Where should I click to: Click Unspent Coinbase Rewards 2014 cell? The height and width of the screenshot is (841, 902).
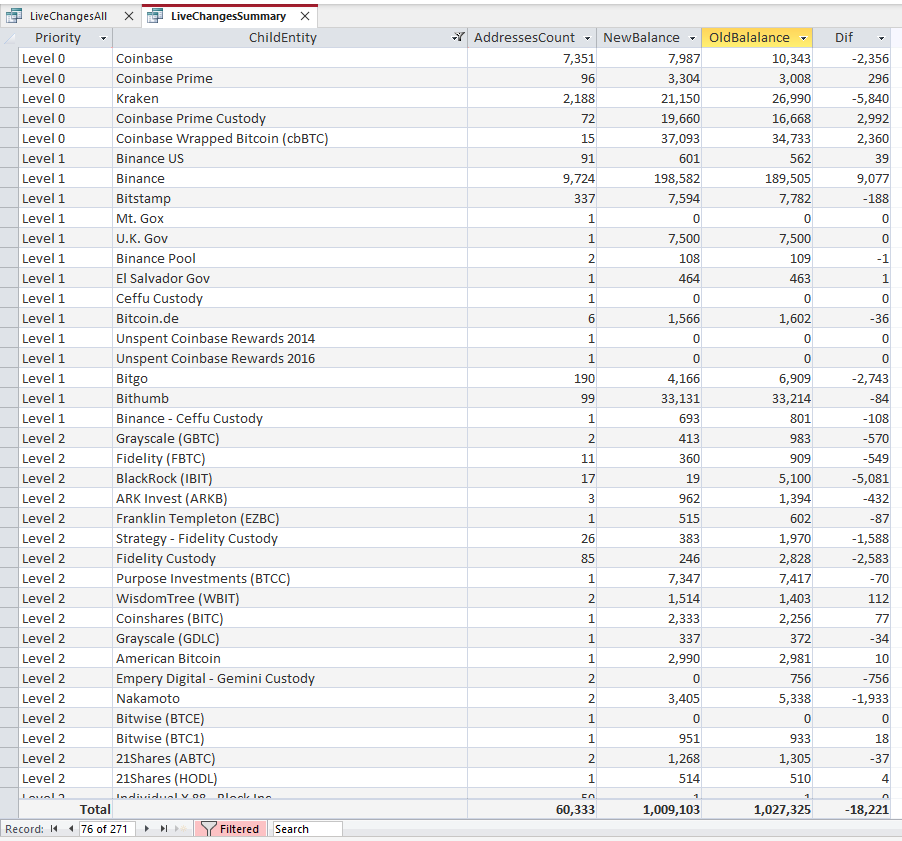tap(290, 338)
